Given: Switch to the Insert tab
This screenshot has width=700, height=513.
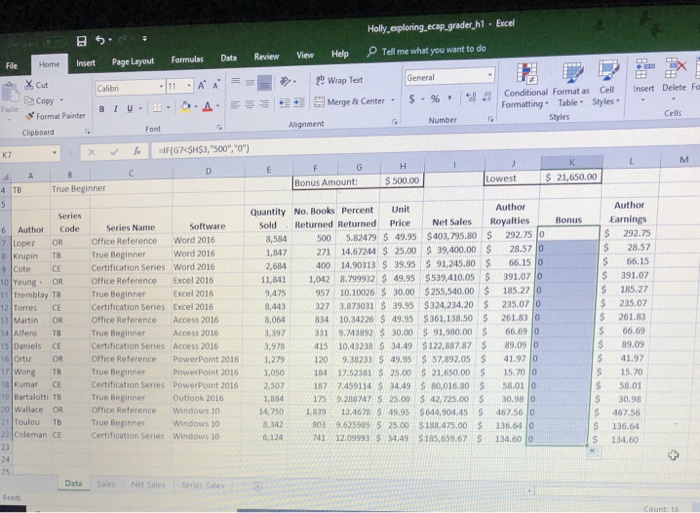Looking at the screenshot, I should pos(85,63).
